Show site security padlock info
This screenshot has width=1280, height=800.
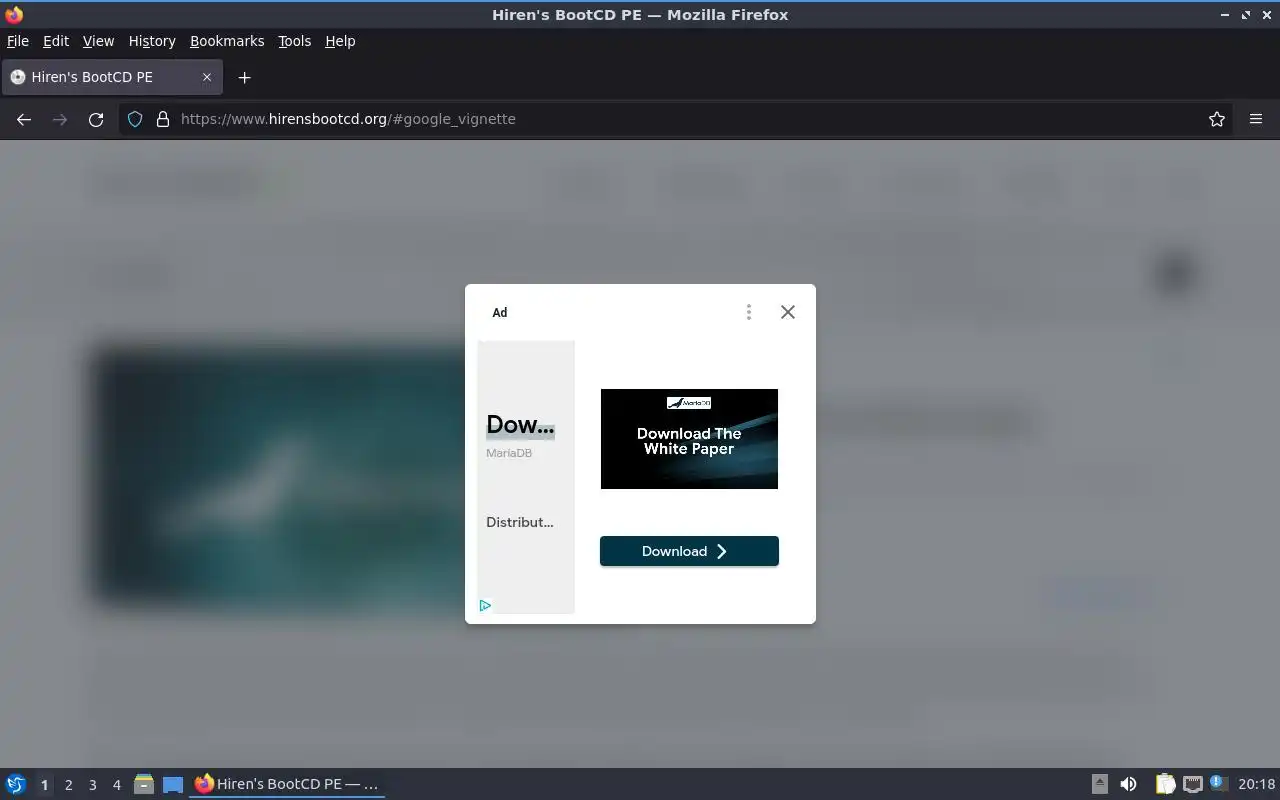tap(163, 119)
